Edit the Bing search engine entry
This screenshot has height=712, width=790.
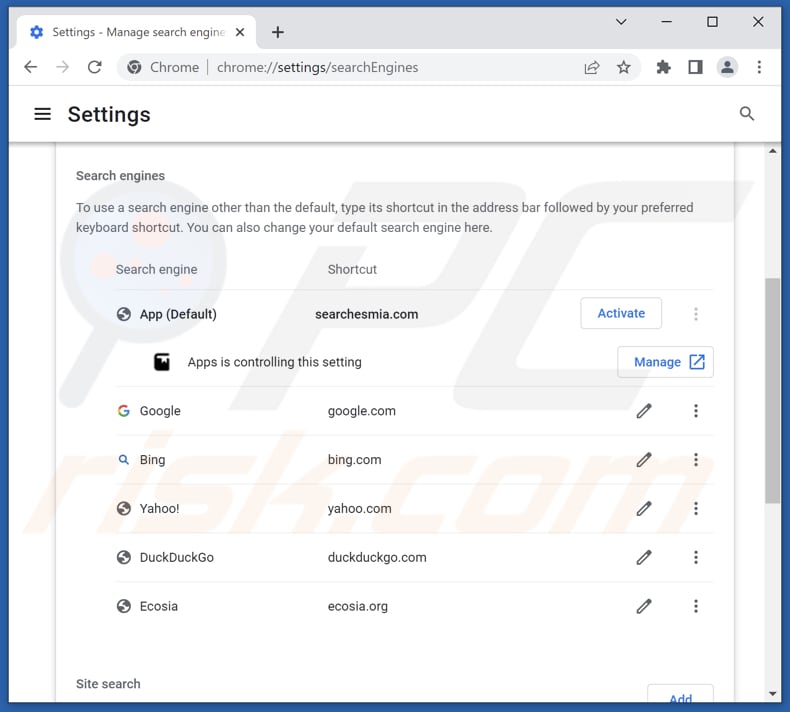(644, 460)
